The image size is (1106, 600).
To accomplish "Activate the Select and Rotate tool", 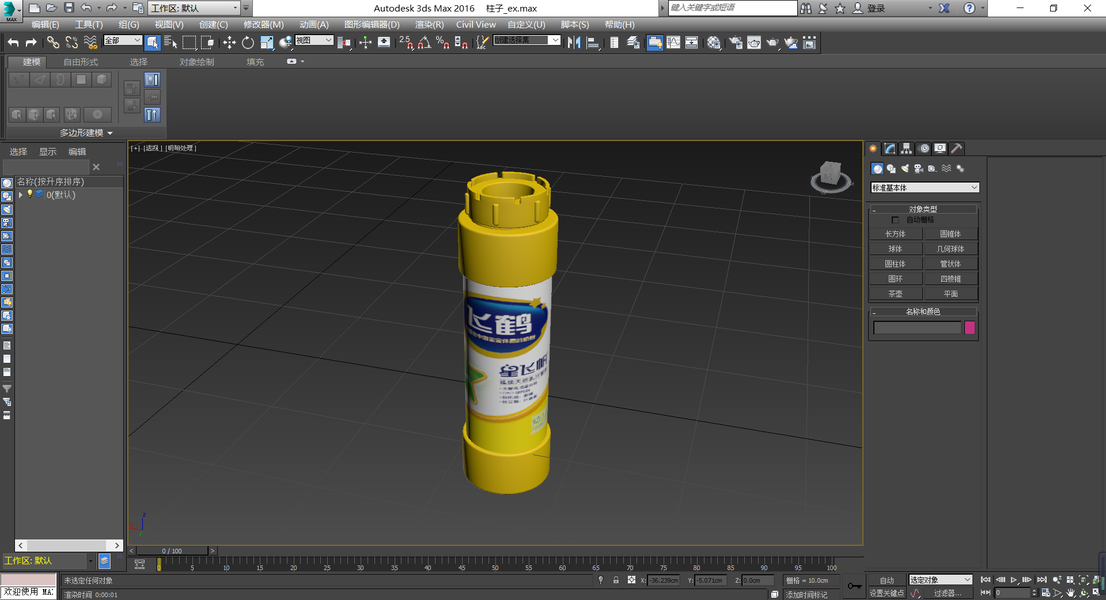I will (248, 42).
